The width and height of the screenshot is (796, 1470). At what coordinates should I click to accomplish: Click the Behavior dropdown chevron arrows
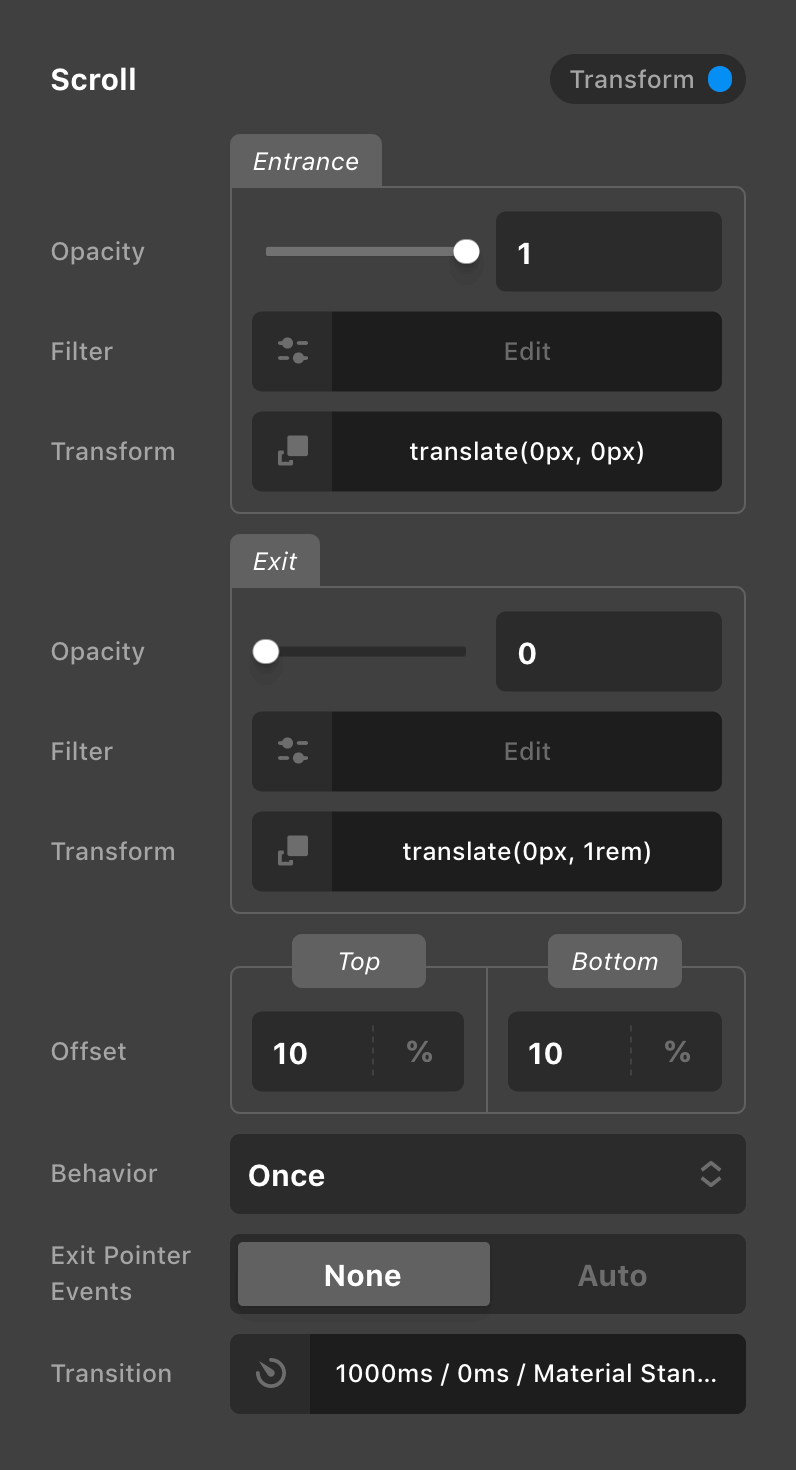[x=710, y=1174]
